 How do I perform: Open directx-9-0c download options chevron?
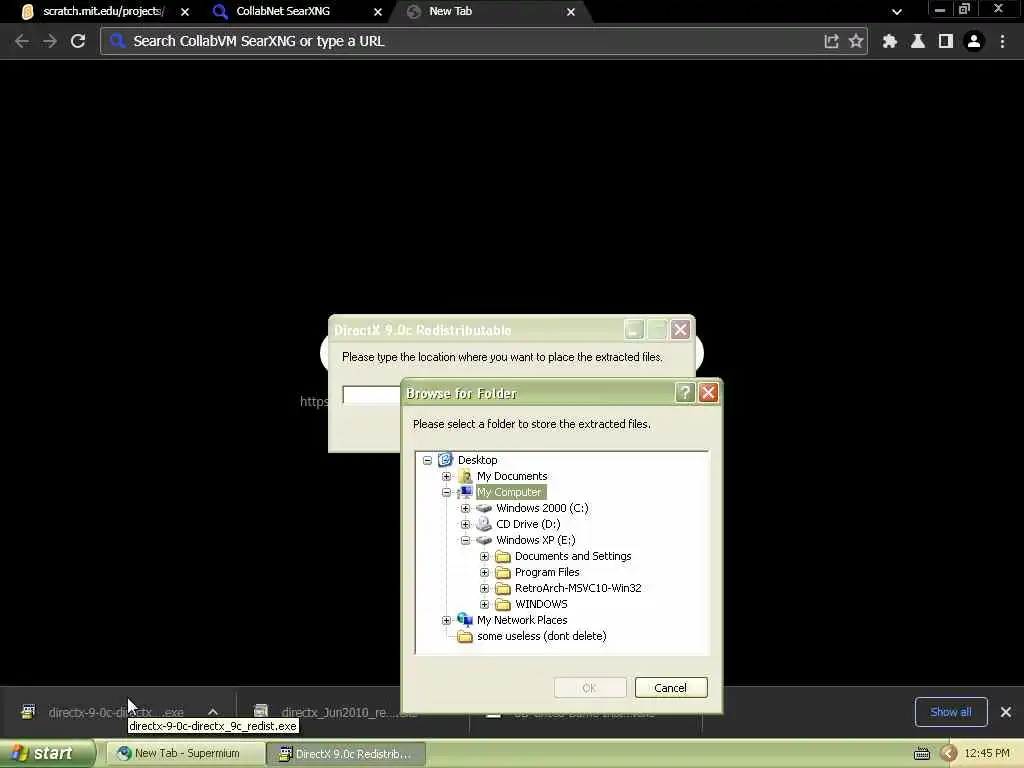(213, 712)
